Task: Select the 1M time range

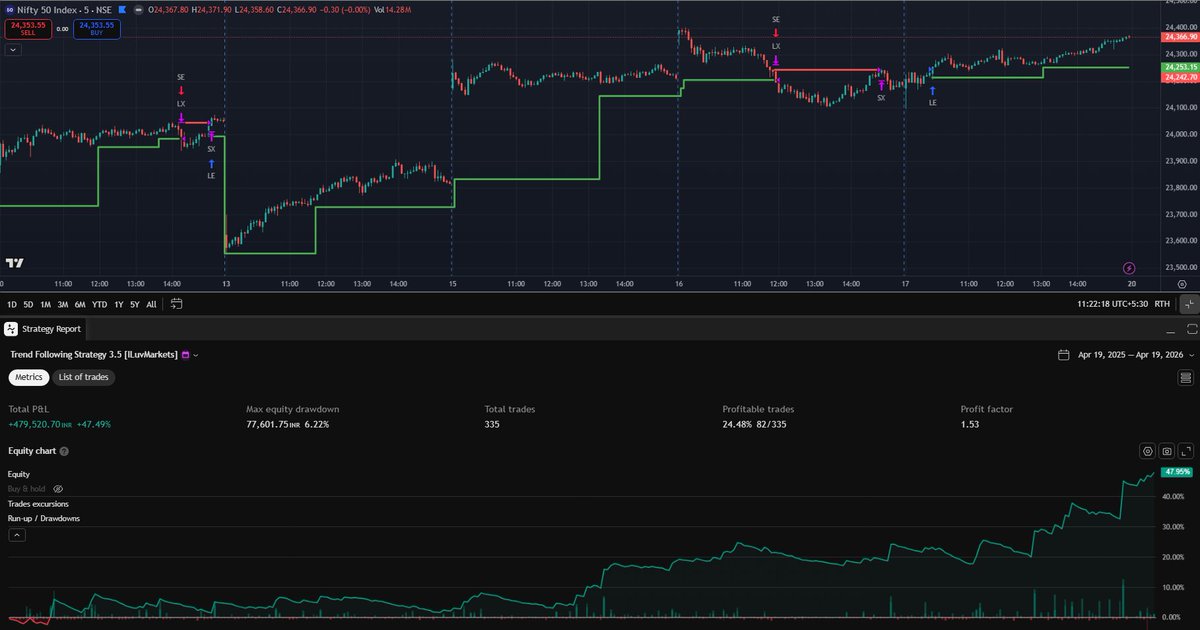Action: (45, 304)
